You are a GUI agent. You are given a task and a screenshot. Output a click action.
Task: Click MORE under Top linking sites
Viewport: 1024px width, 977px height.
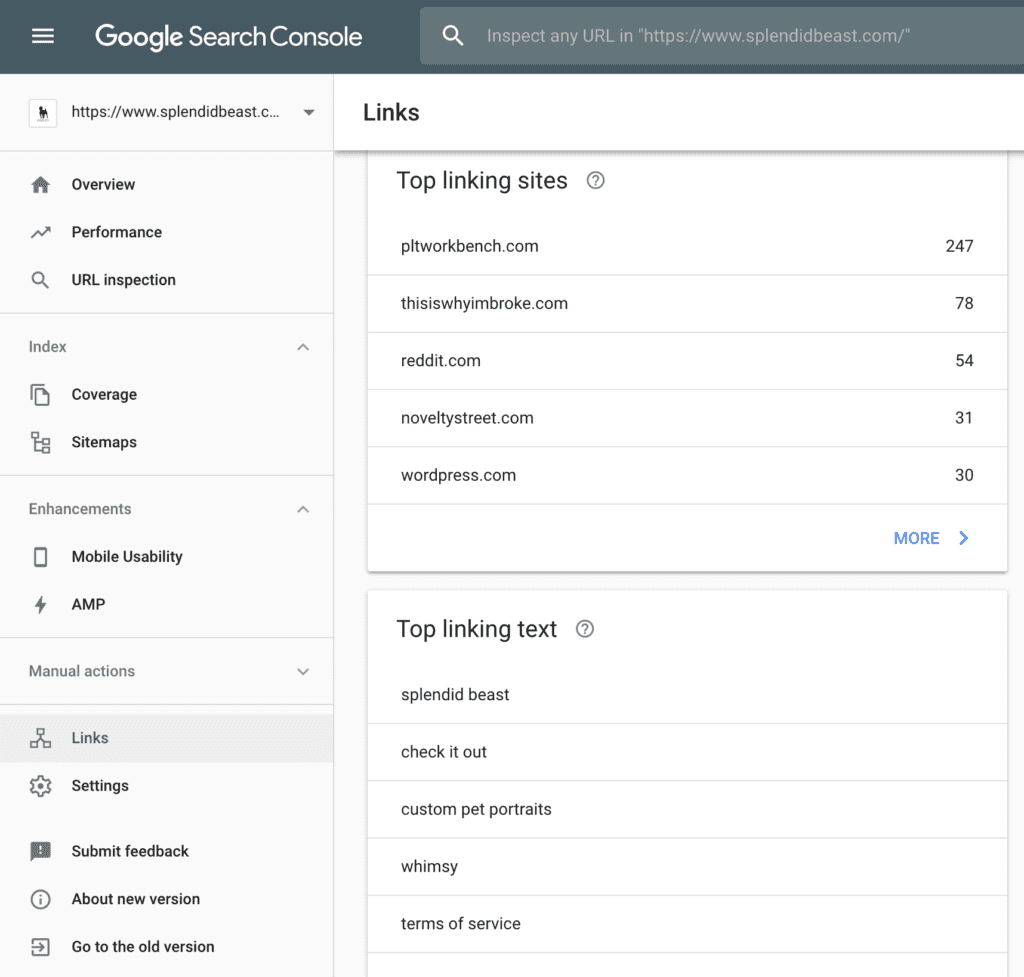(916, 538)
